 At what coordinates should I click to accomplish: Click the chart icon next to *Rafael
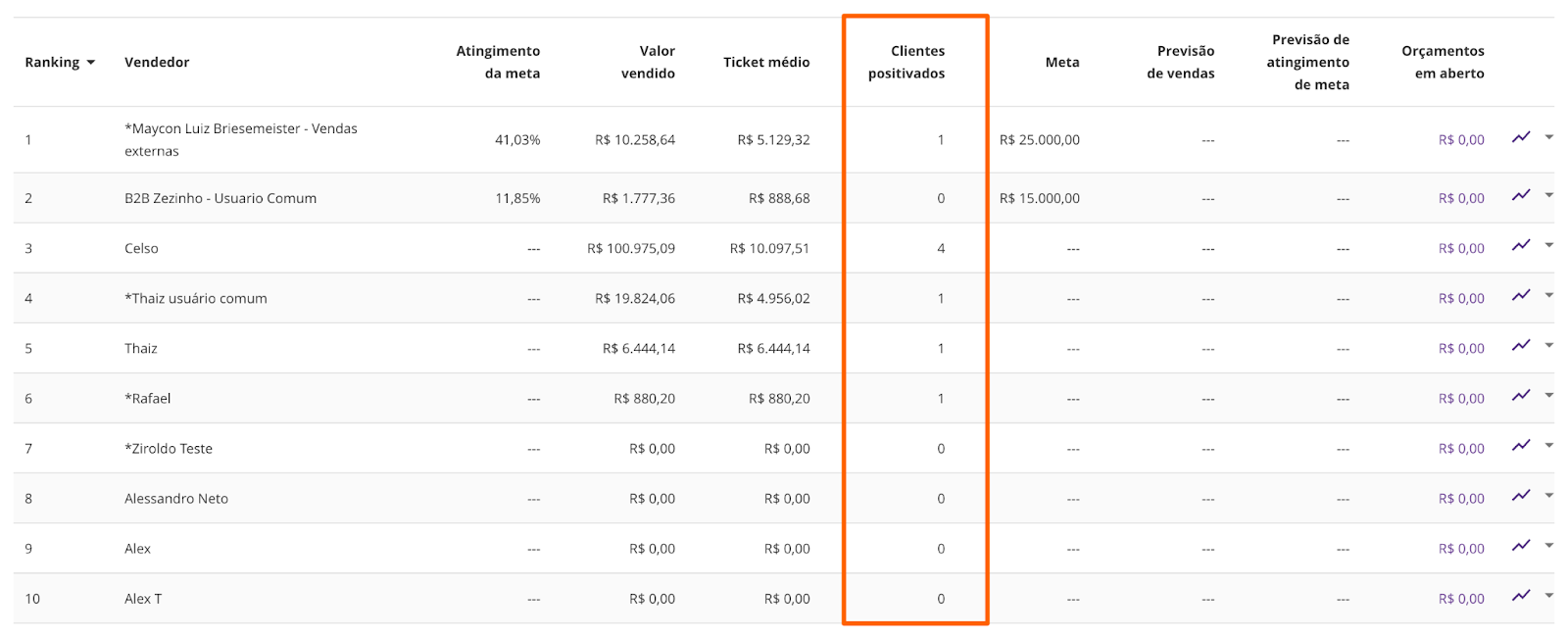tap(1521, 396)
